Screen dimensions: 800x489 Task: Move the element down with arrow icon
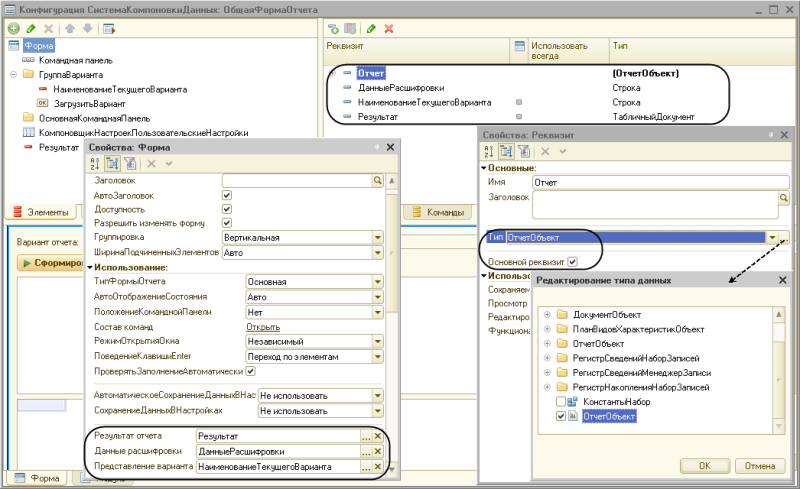pos(88,29)
